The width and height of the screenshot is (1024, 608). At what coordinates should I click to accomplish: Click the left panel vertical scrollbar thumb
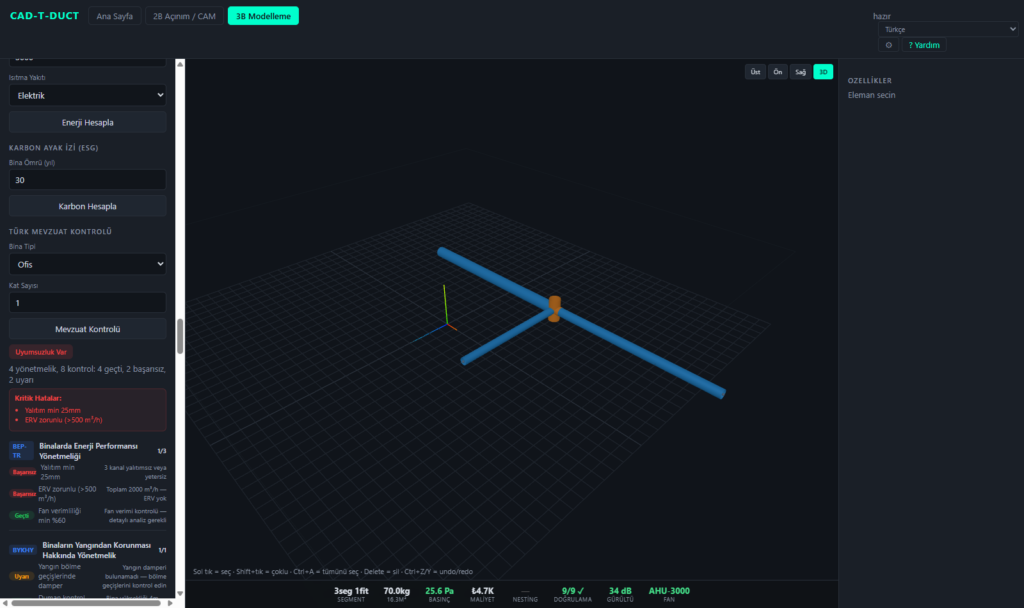180,336
